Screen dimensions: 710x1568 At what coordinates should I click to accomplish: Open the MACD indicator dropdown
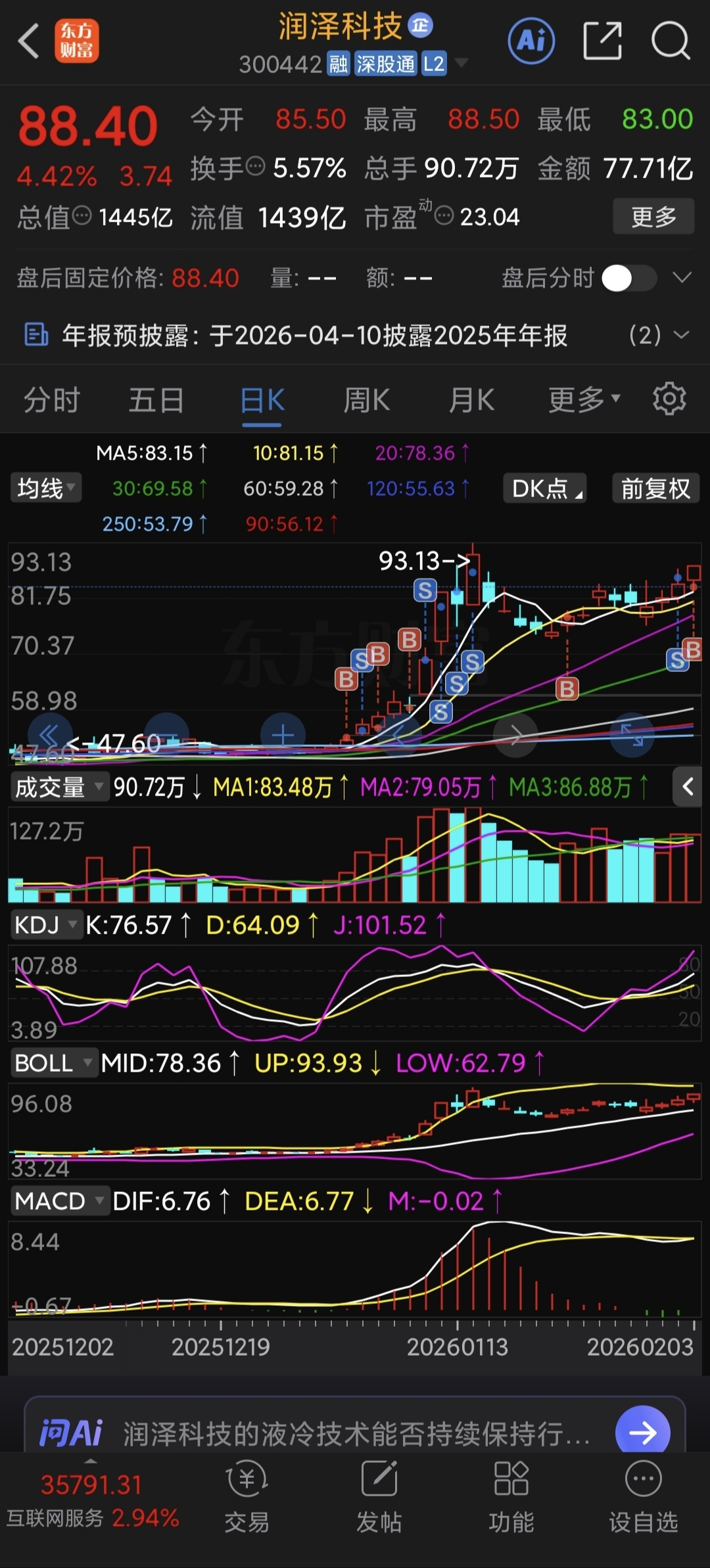pyautogui.click(x=60, y=1201)
